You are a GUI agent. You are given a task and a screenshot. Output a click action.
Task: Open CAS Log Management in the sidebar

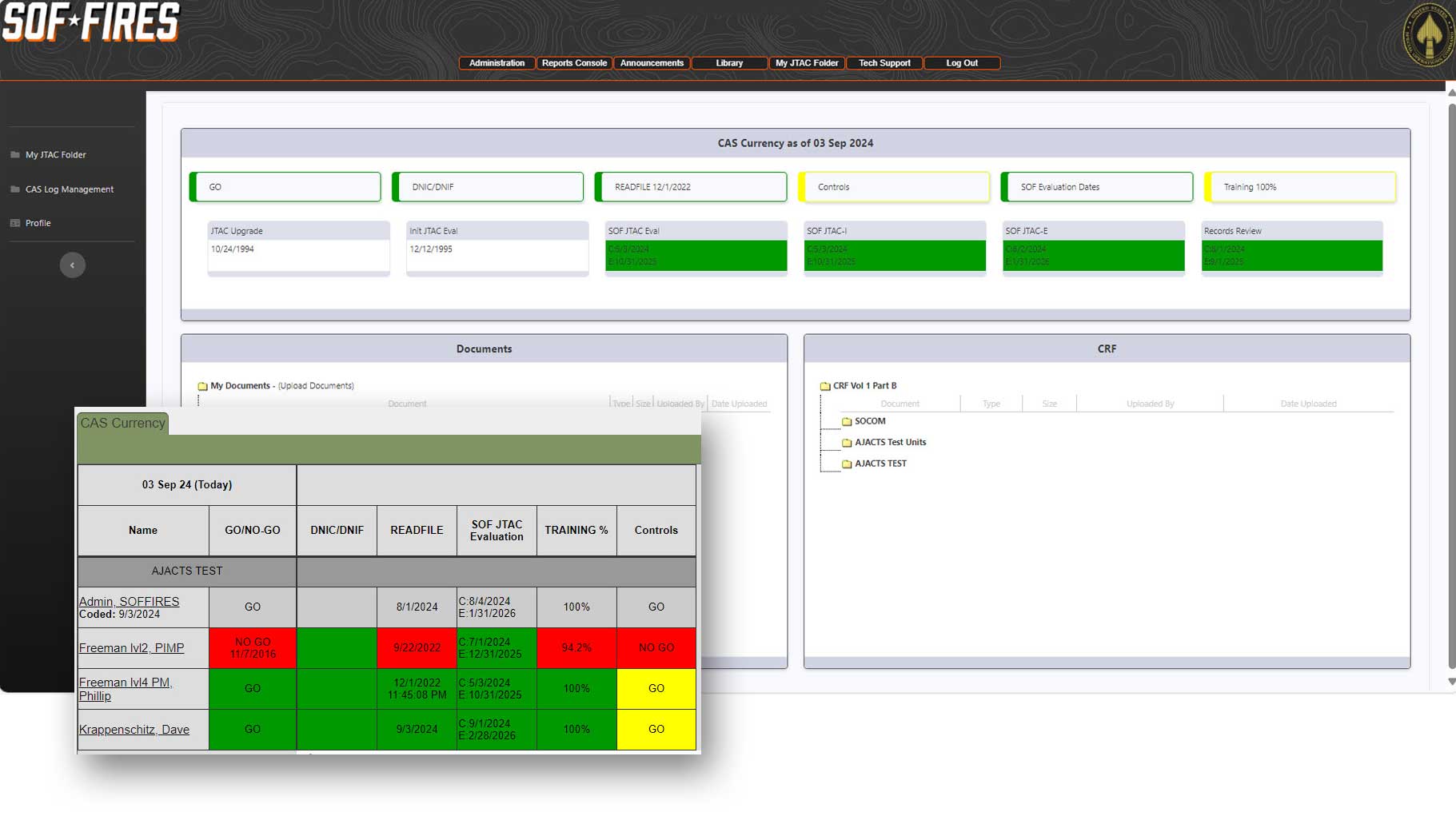pos(70,189)
